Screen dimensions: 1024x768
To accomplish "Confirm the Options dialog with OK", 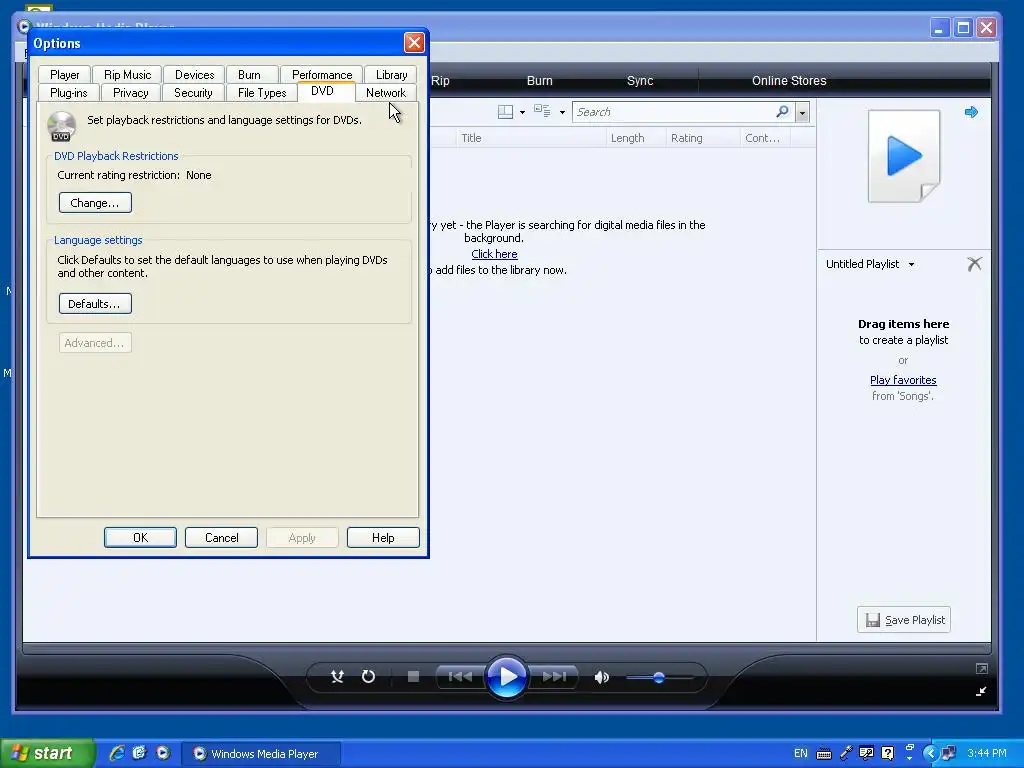I will pyautogui.click(x=140, y=537).
